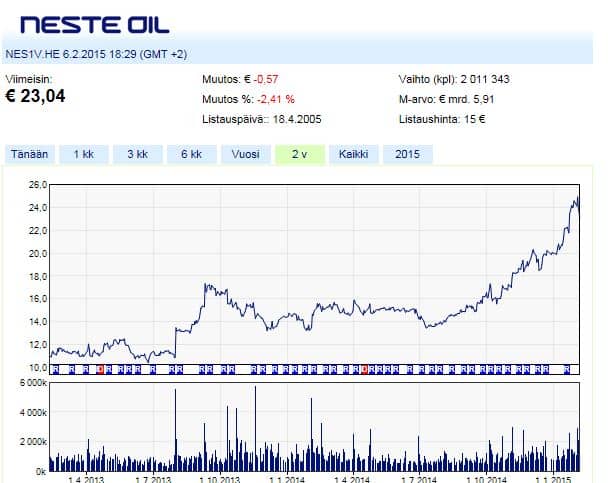Show full history with Kaikki tab
Screen dimensions: 608x483
coord(354,154)
